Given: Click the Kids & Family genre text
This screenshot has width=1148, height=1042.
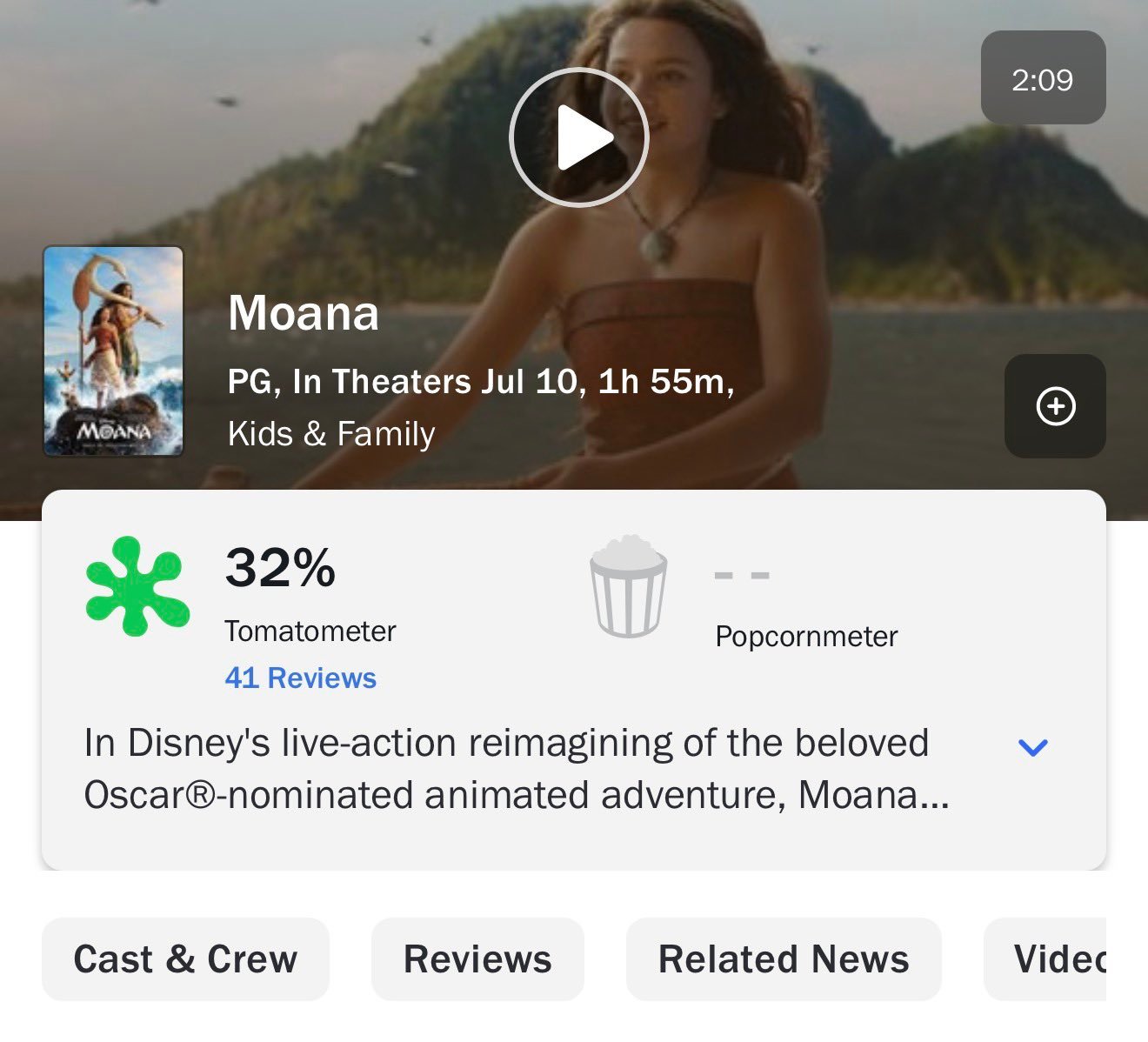Looking at the screenshot, I should coord(331,433).
